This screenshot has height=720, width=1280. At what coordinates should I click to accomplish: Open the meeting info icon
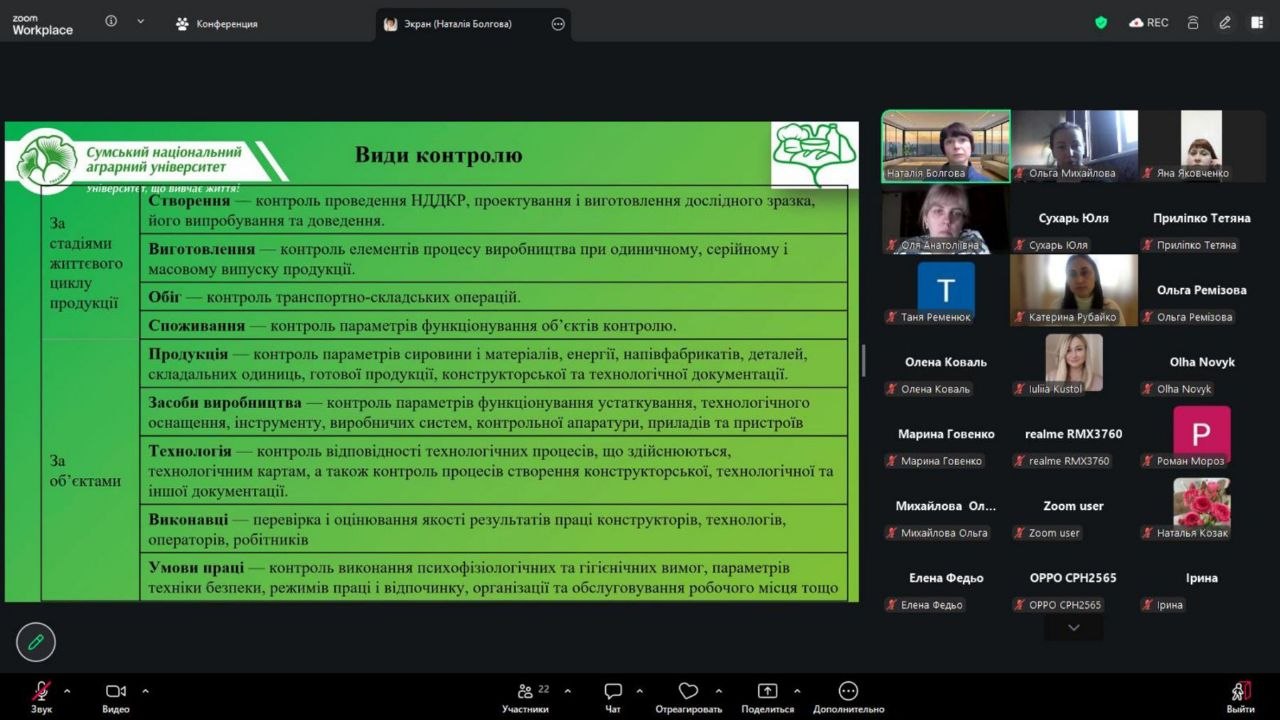click(111, 22)
